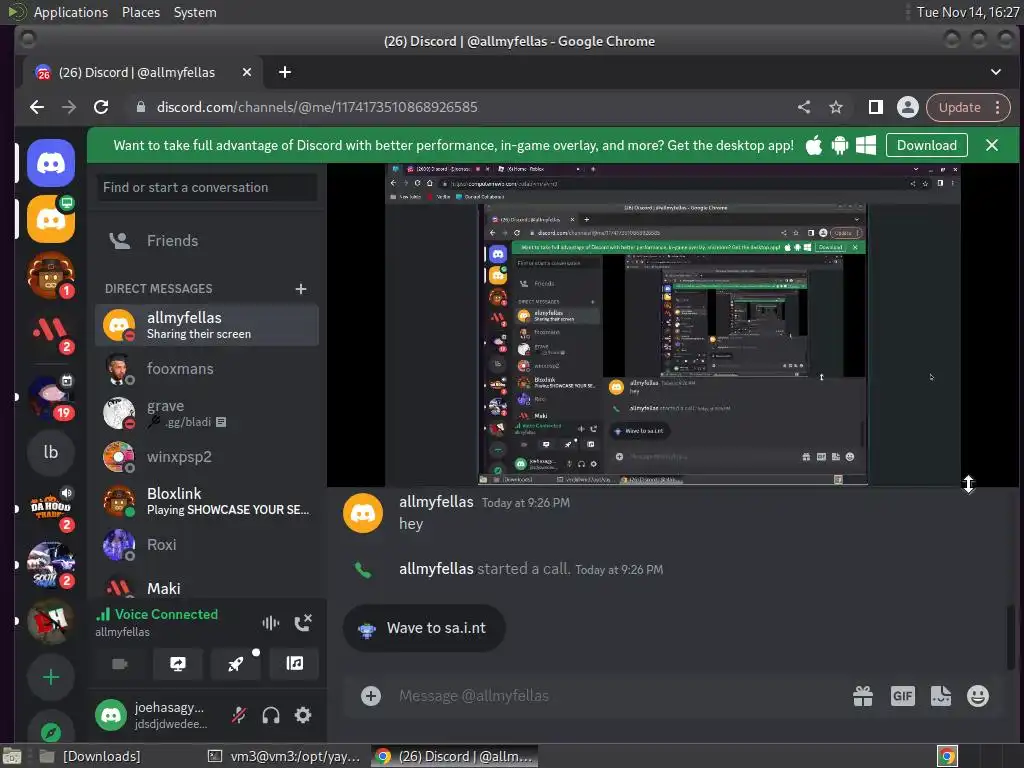Screen dimensions: 1024x768
Task: Click Voice Connected status text
Action: click(x=166, y=615)
